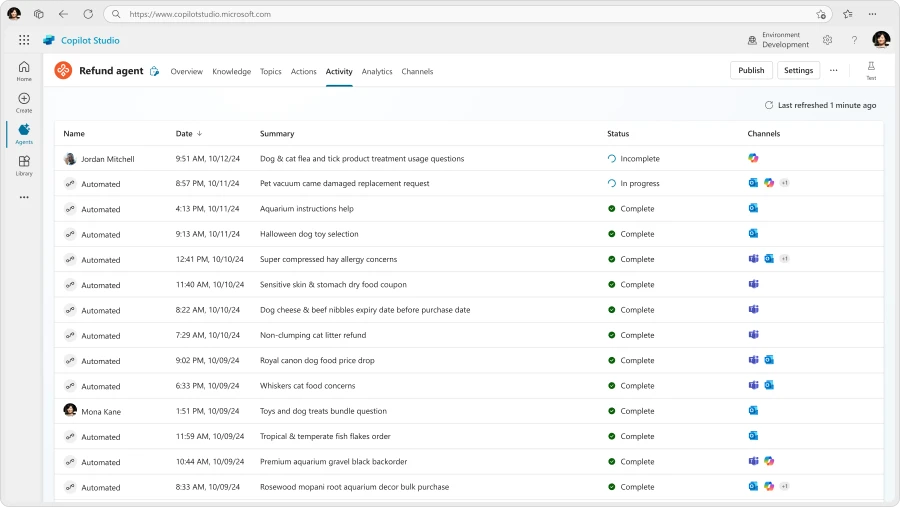Switch to the Knowledge tab
The image size is (900, 507).
click(231, 71)
